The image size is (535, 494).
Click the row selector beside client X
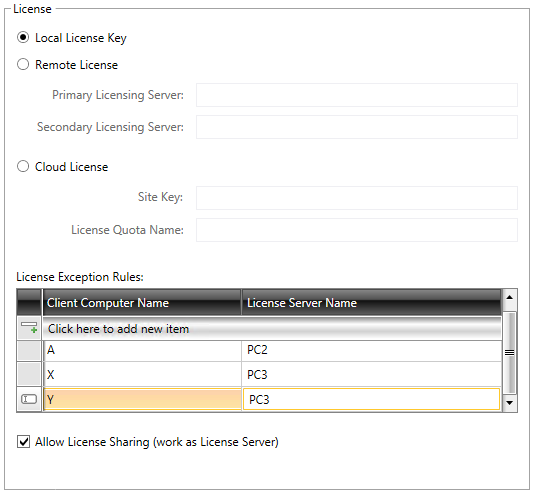(x=29, y=374)
